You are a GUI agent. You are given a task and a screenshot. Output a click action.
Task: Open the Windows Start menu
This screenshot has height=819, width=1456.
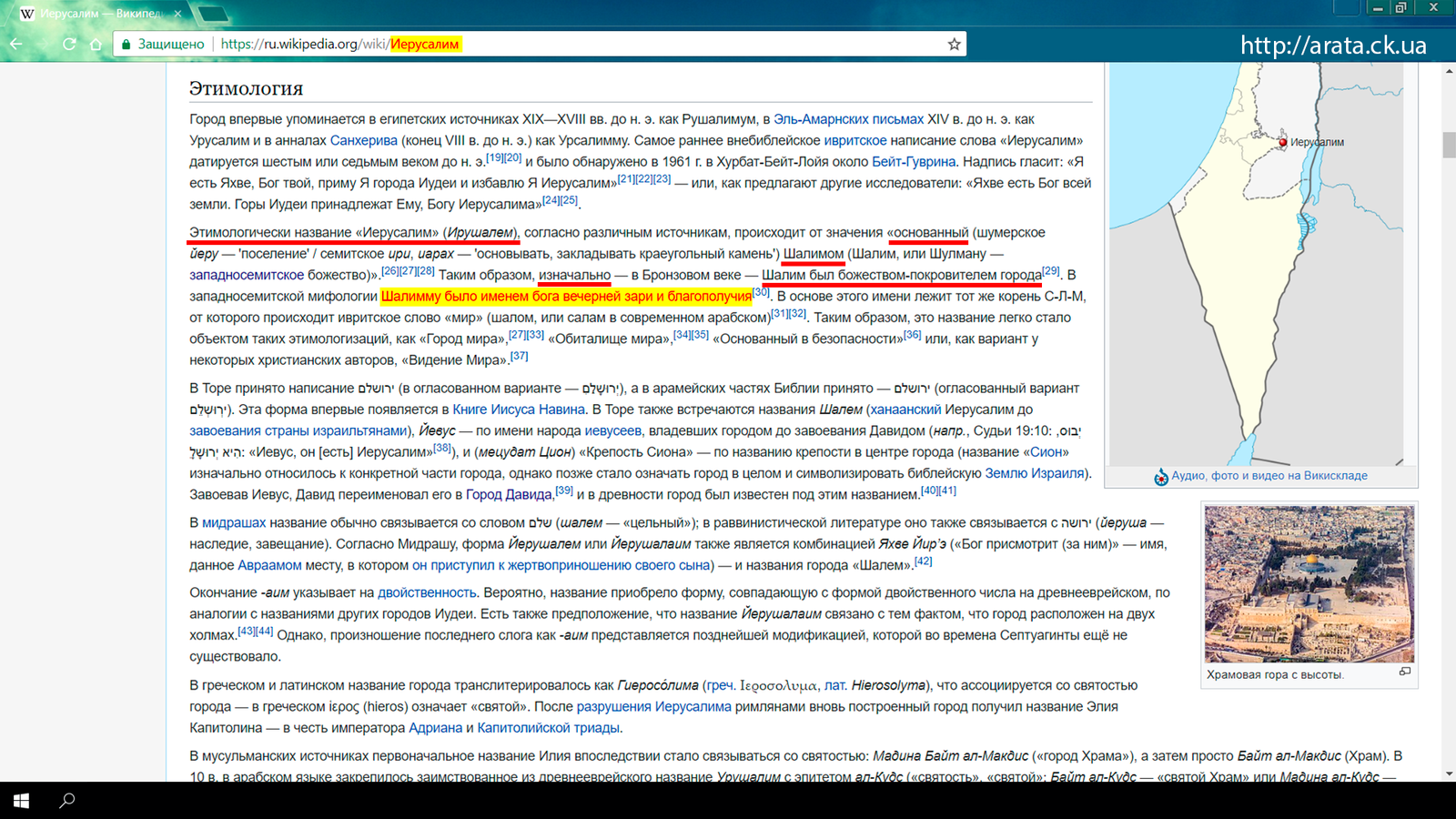pos(21,801)
